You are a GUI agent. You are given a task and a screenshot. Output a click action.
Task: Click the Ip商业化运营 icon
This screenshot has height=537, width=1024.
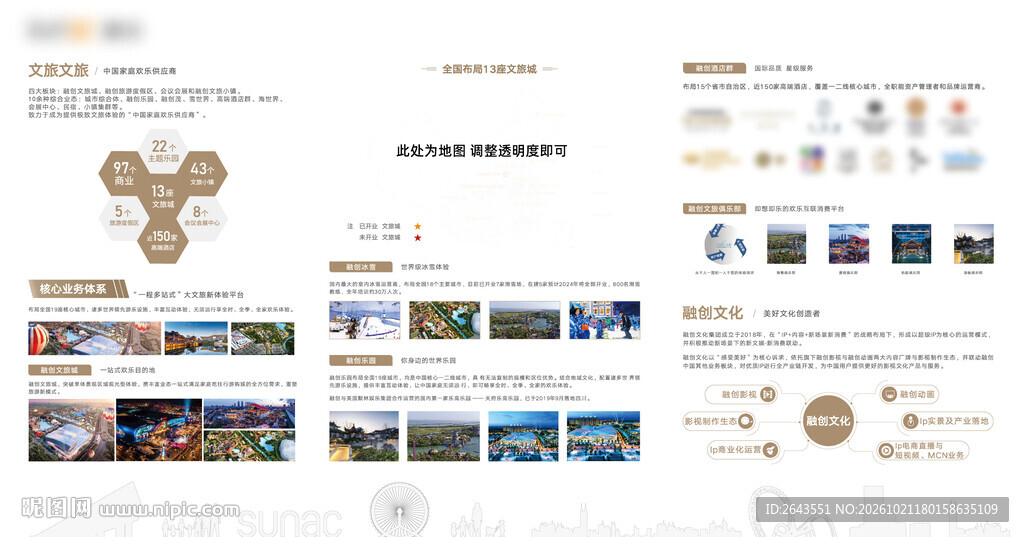pyautogui.click(x=771, y=449)
